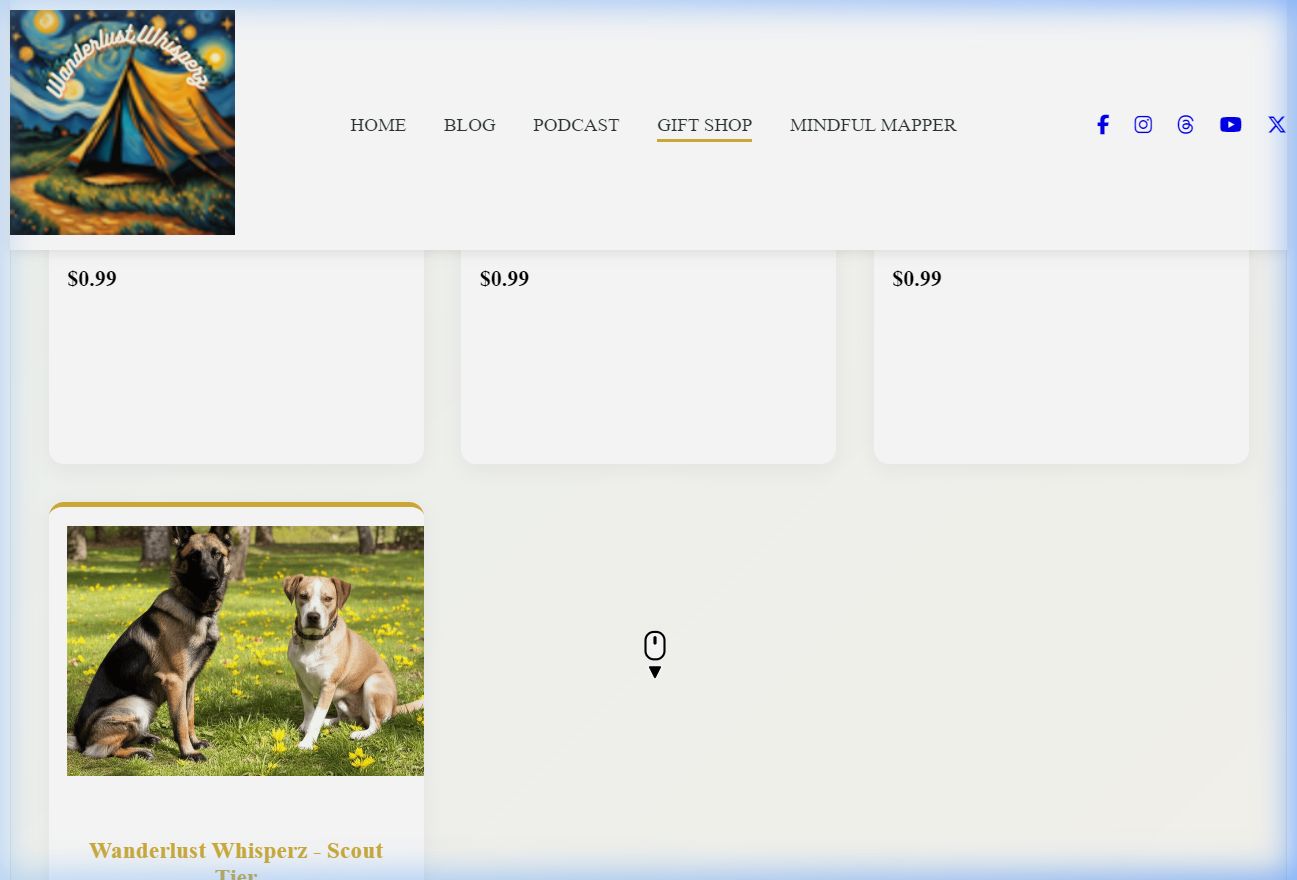Viewport: 1297px width, 880px height.
Task: Click blank area below price in right card
Action: click(x=1061, y=380)
